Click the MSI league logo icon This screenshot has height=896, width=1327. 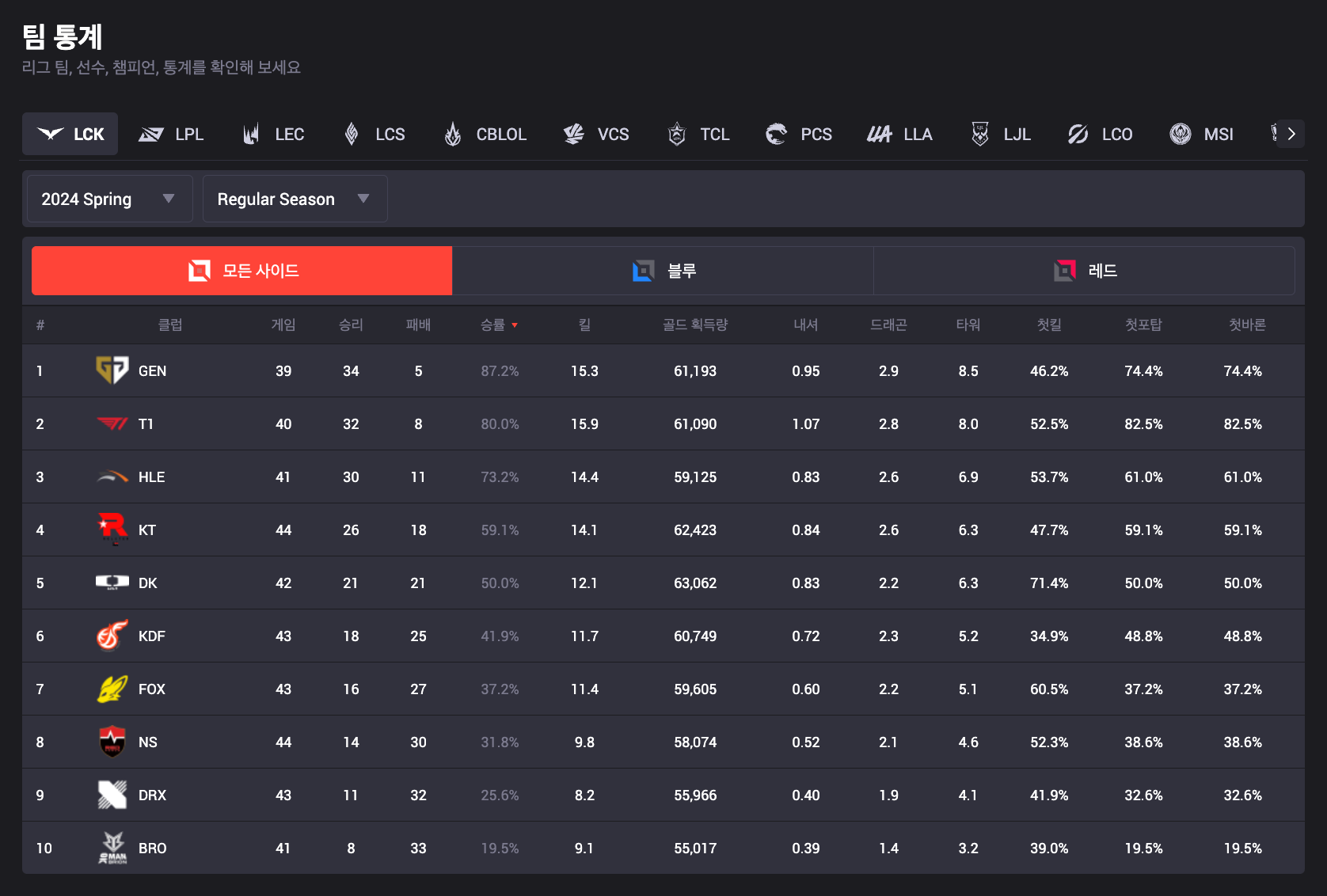pyautogui.click(x=1181, y=134)
